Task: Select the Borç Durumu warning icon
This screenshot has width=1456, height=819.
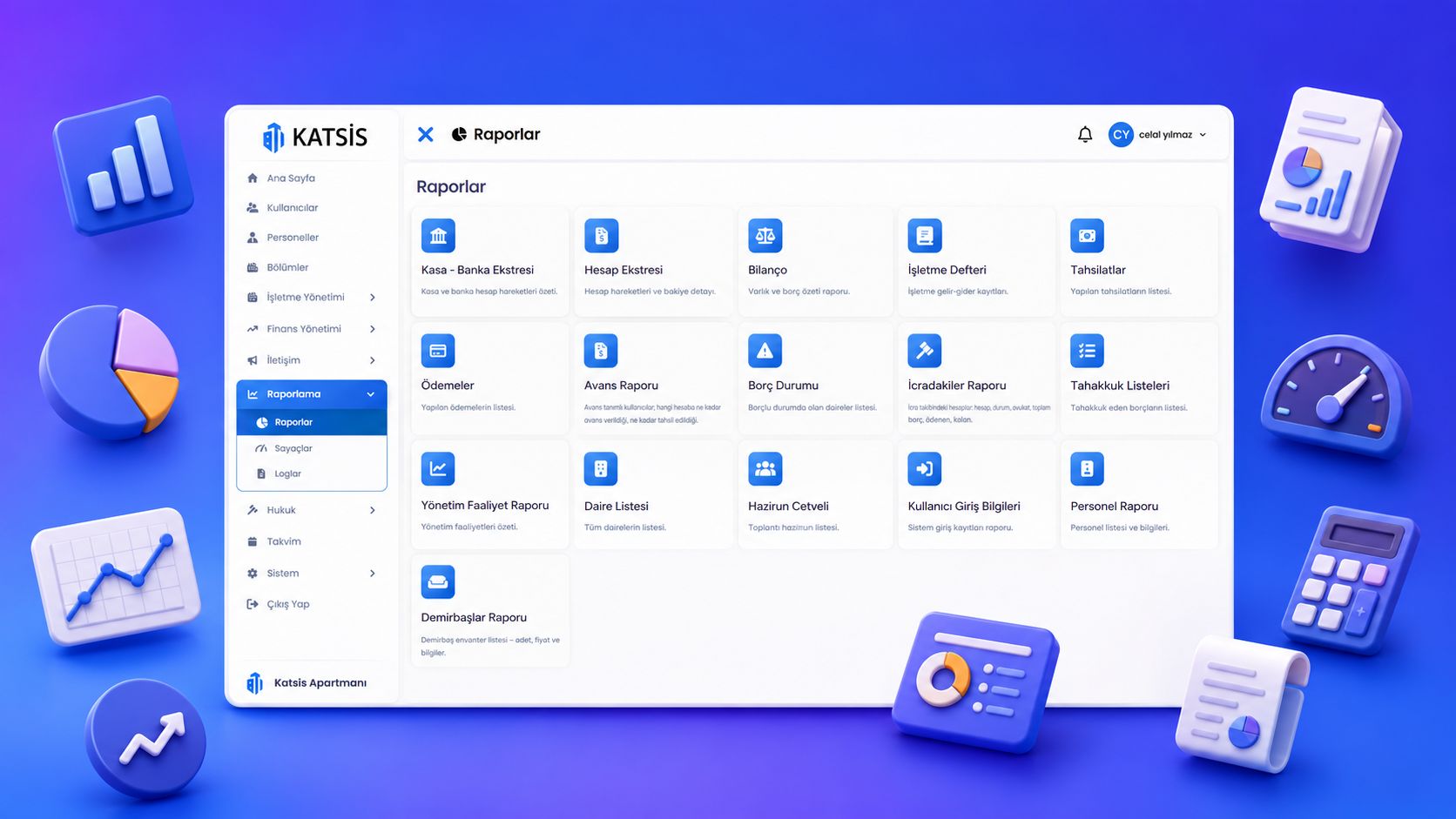Action: (x=765, y=351)
